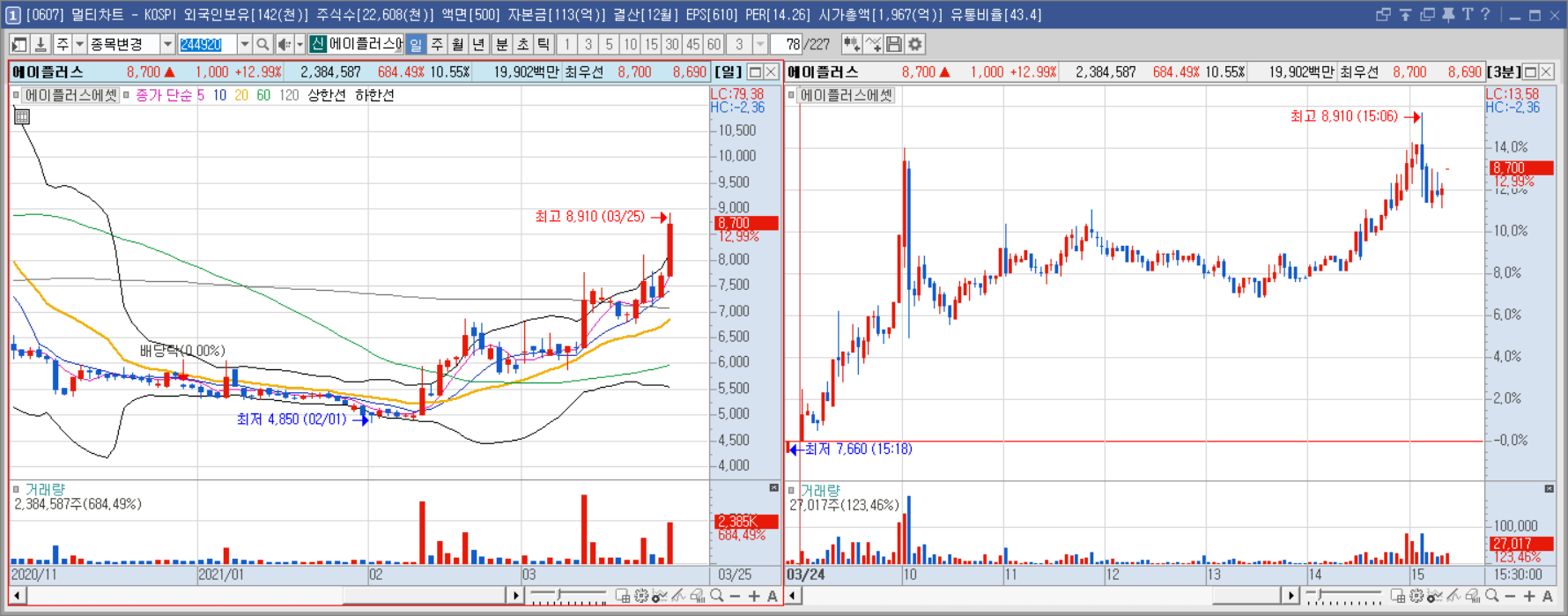
Task: Click the speaker sound icon in toolbar
Action: pos(284,44)
